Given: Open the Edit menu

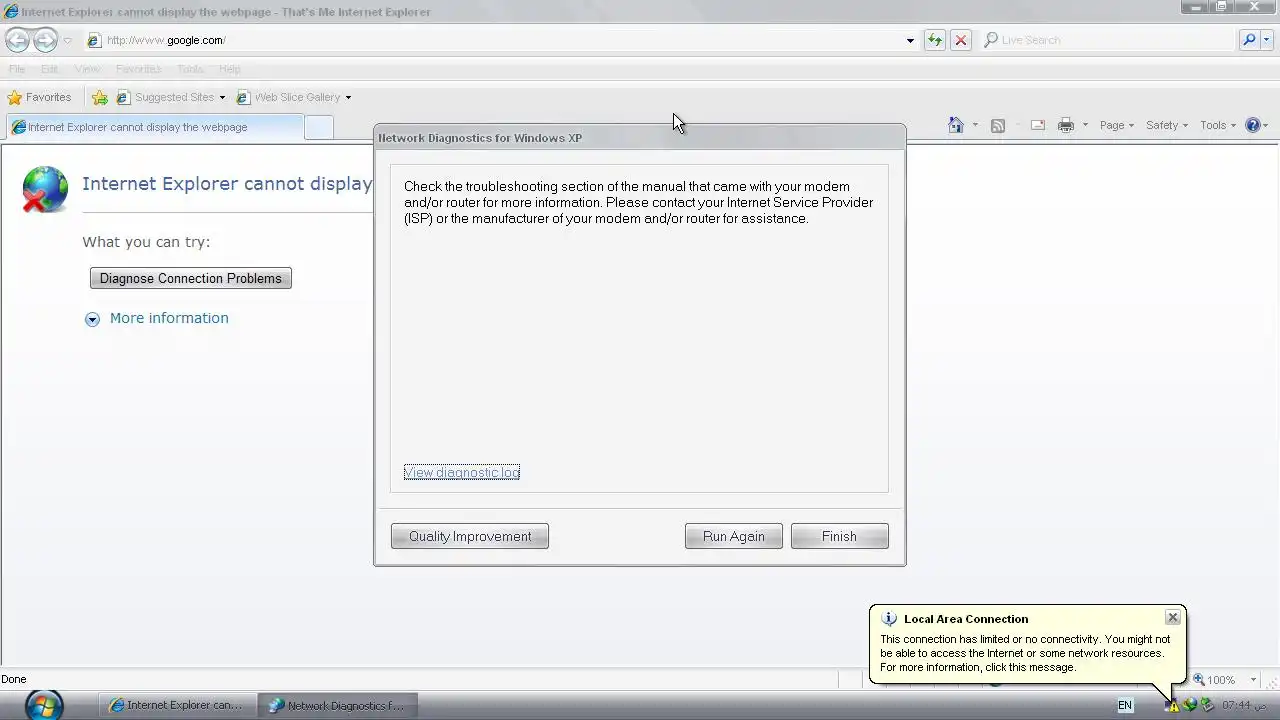Looking at the screenshot, I should [49, 69].
